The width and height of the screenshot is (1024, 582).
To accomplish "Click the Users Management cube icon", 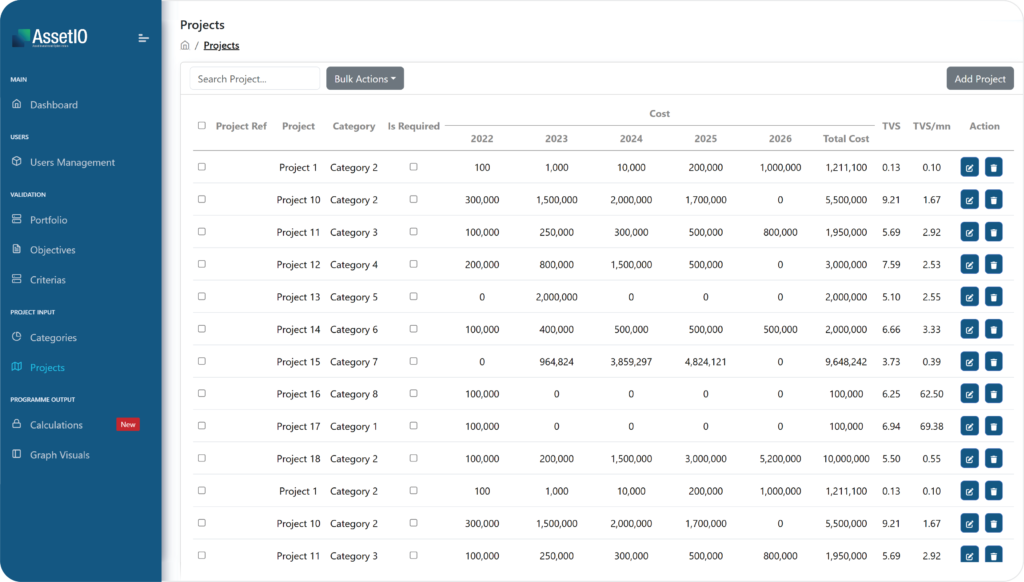I will pyautogui.click(x=17, y=161).
